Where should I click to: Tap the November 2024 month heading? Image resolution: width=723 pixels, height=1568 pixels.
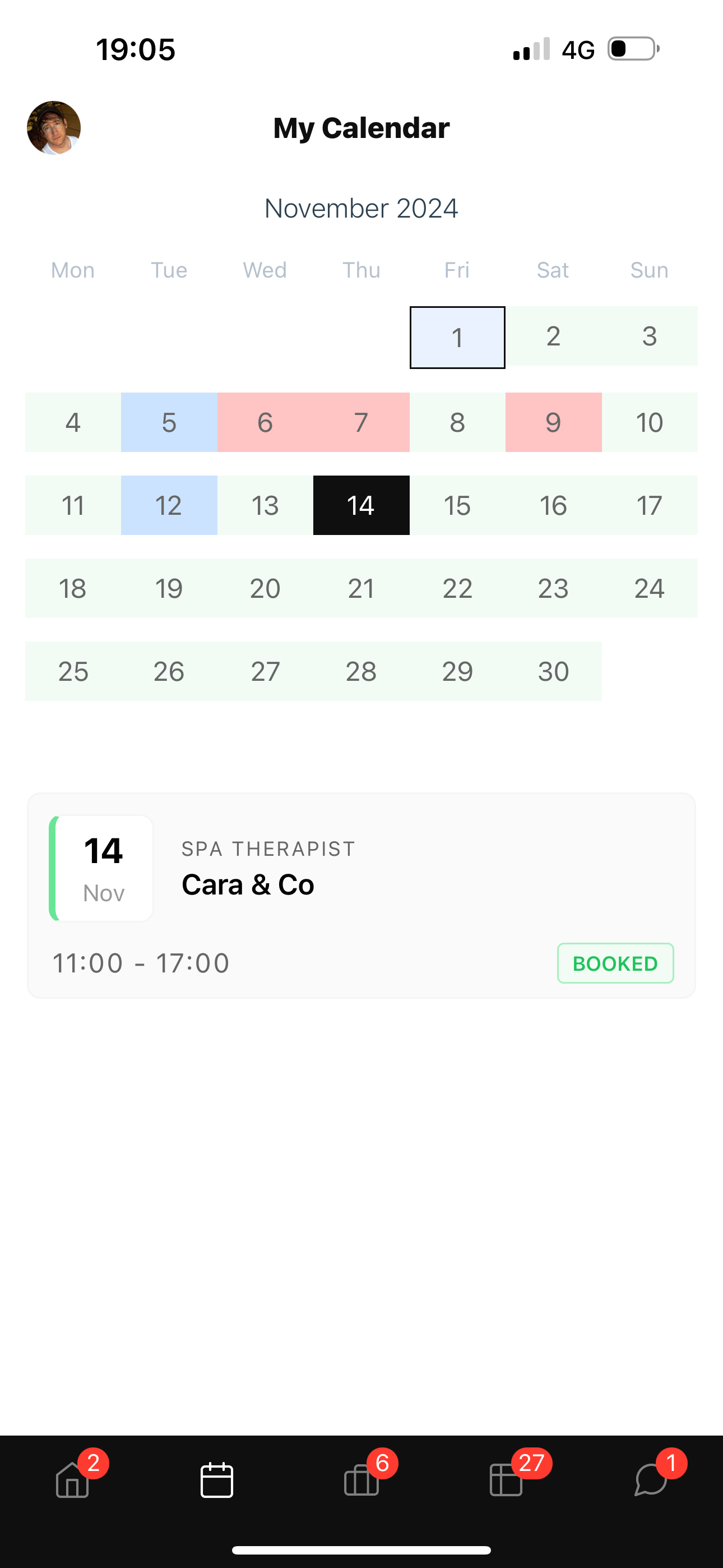[361, 208]
